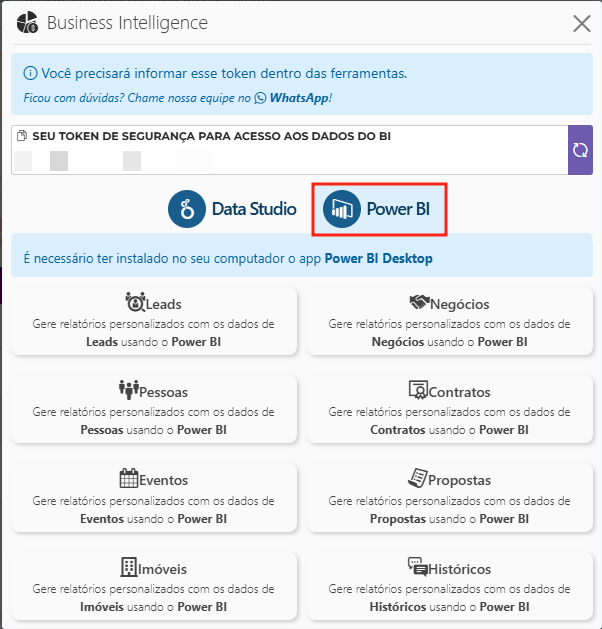Click the Contratos certificate icon
Viewport: 602px width, 629px height.
[418, 390]
